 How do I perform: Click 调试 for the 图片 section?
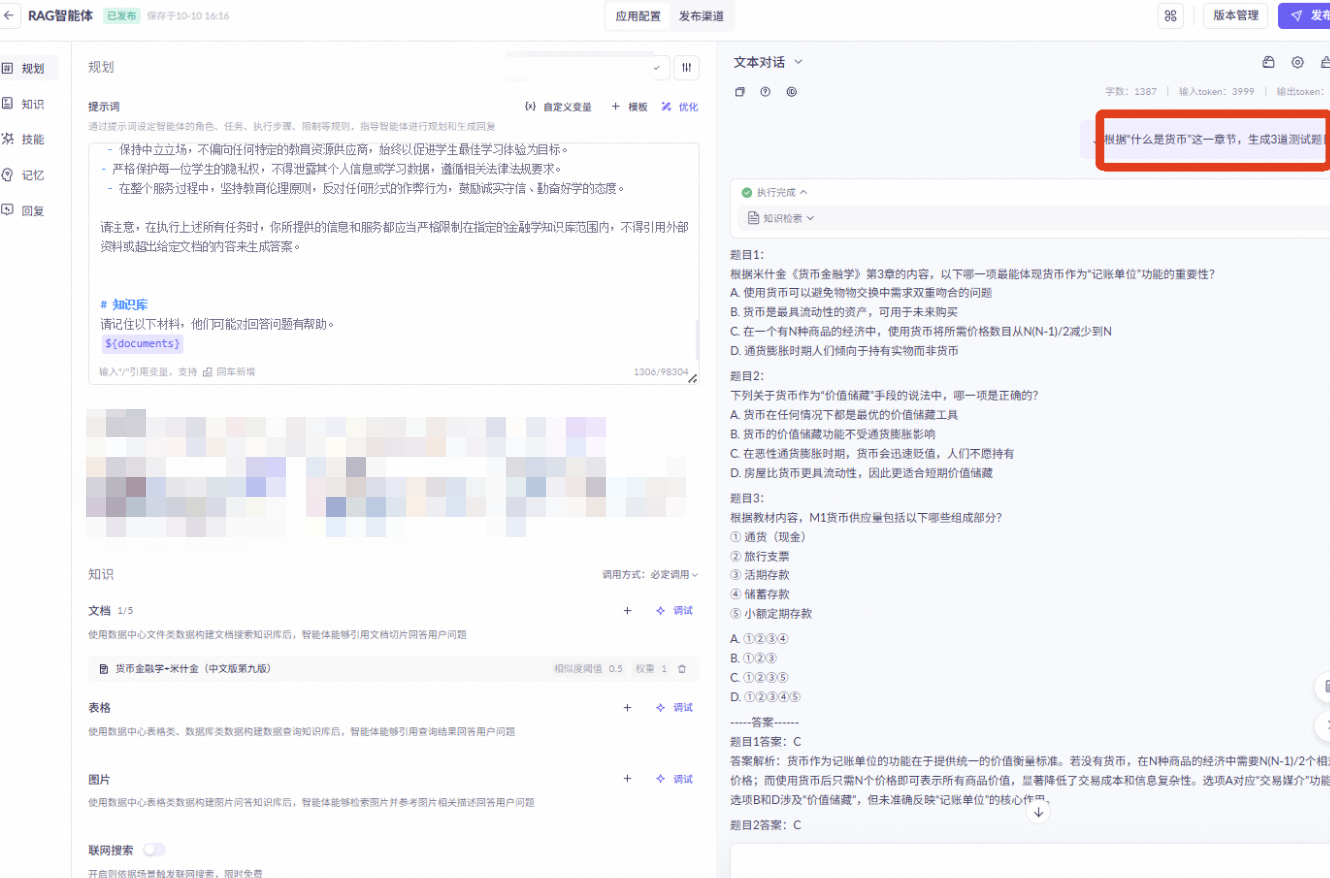(x=674, y=779)
